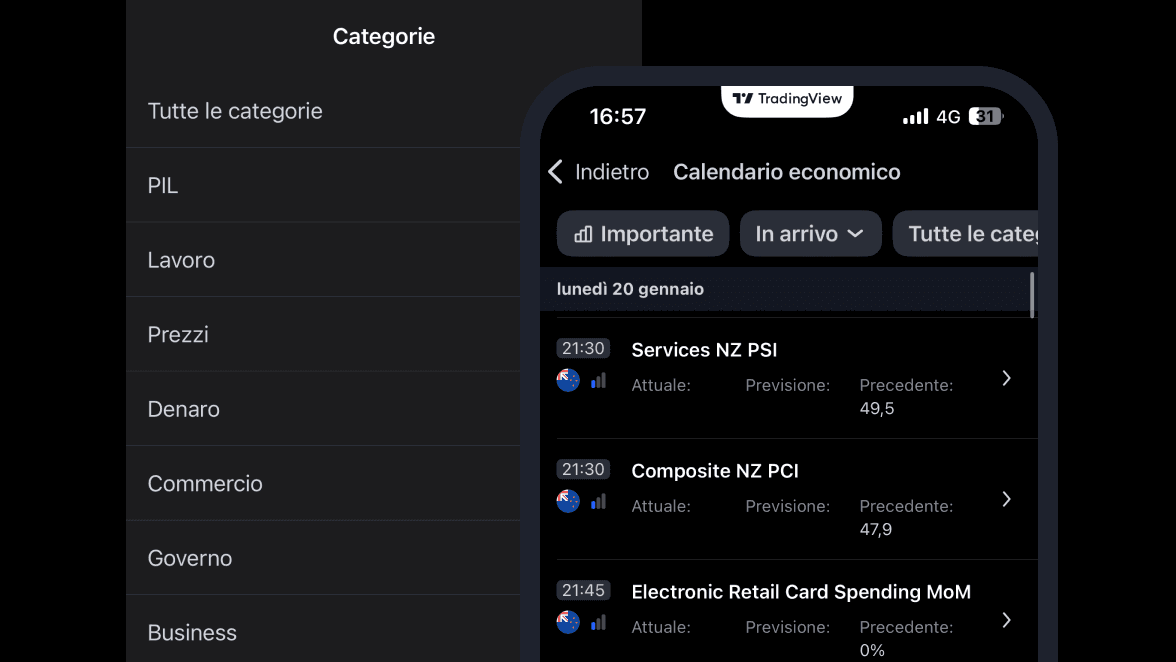Expand Electronic Retail Card Spending chevron
Viewport: 1176px width, 662px height.
pos(1007,620)
